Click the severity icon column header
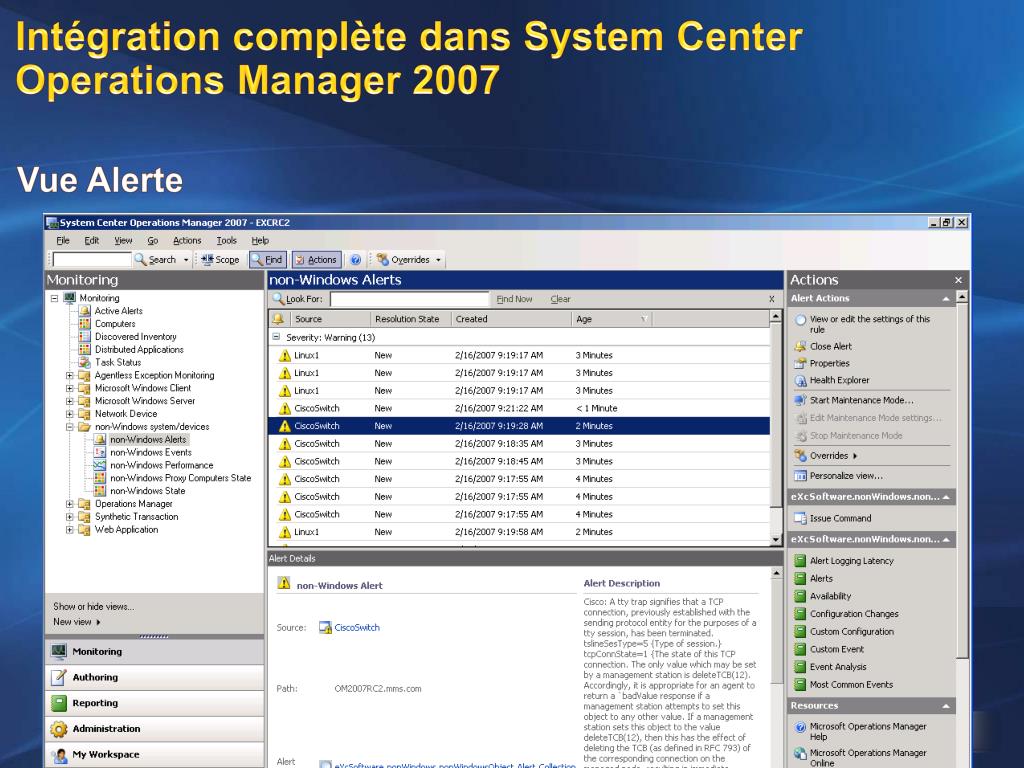 click(278, 319)
